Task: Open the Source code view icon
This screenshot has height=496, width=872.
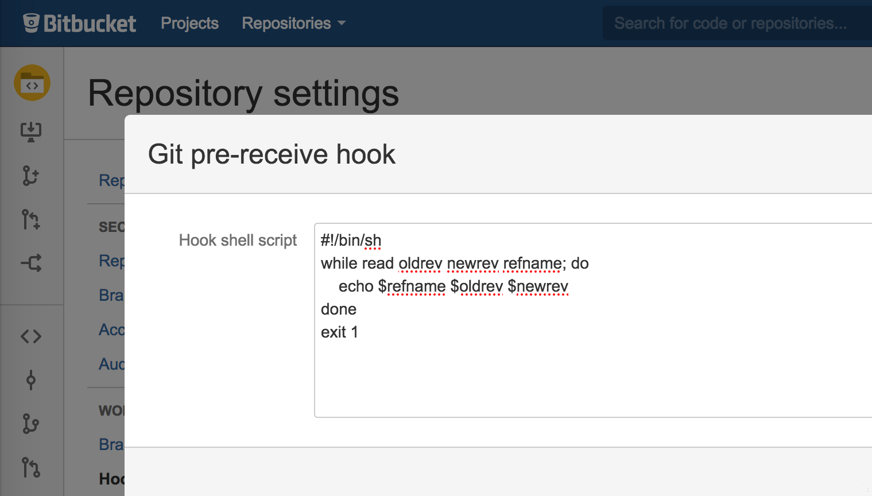Action: click(31, 336)
